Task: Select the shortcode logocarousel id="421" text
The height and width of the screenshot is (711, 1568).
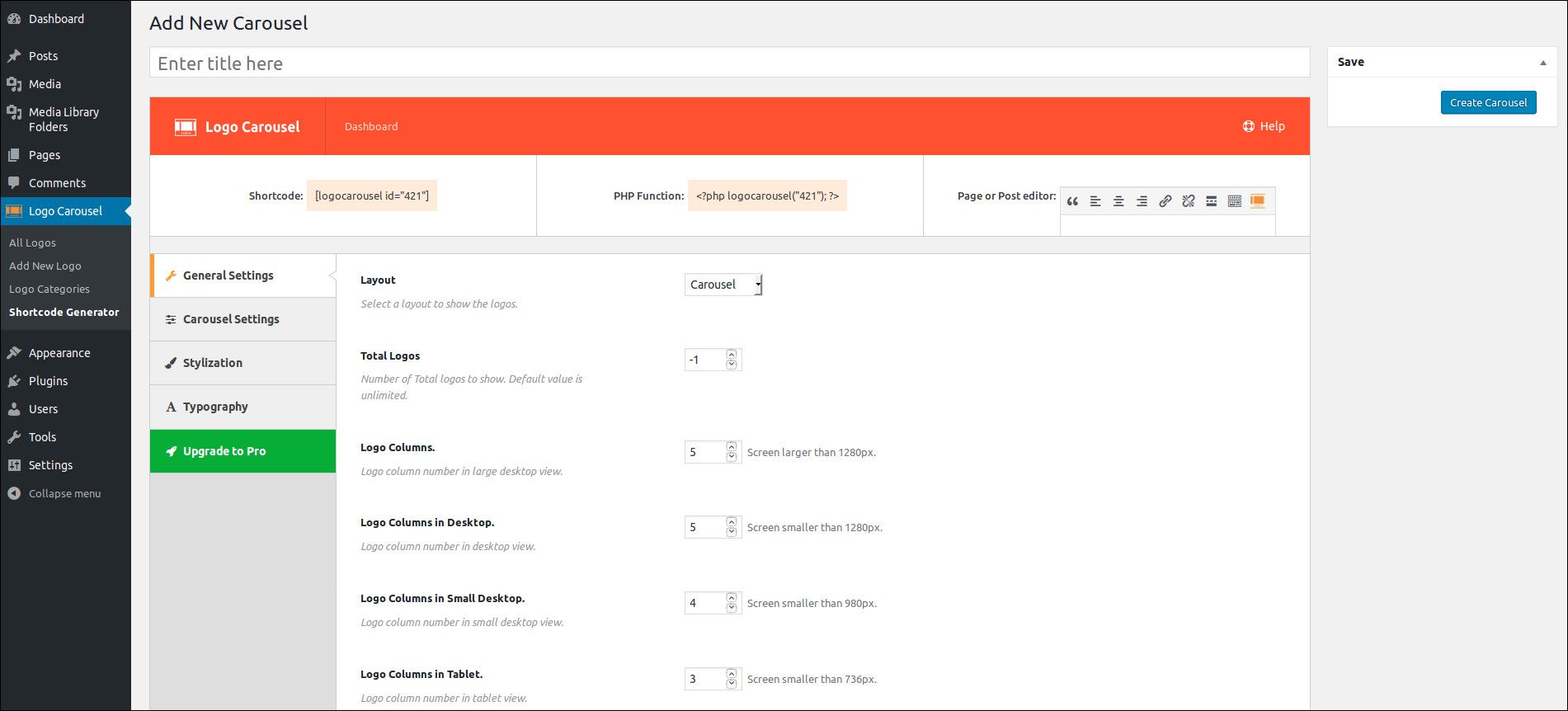Action: coord(372,195)
